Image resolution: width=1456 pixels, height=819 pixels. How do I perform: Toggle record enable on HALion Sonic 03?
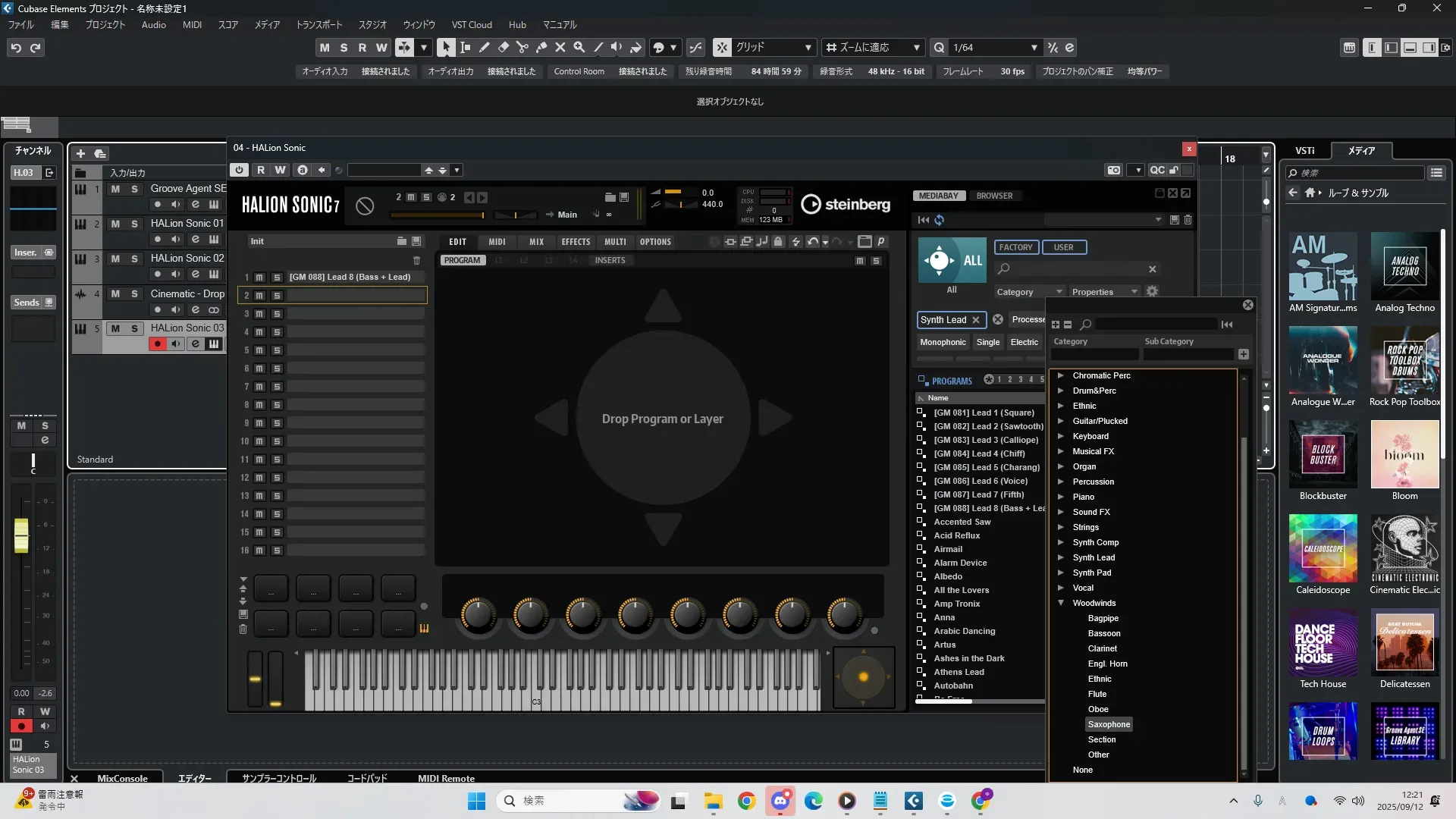coord(157,344)
